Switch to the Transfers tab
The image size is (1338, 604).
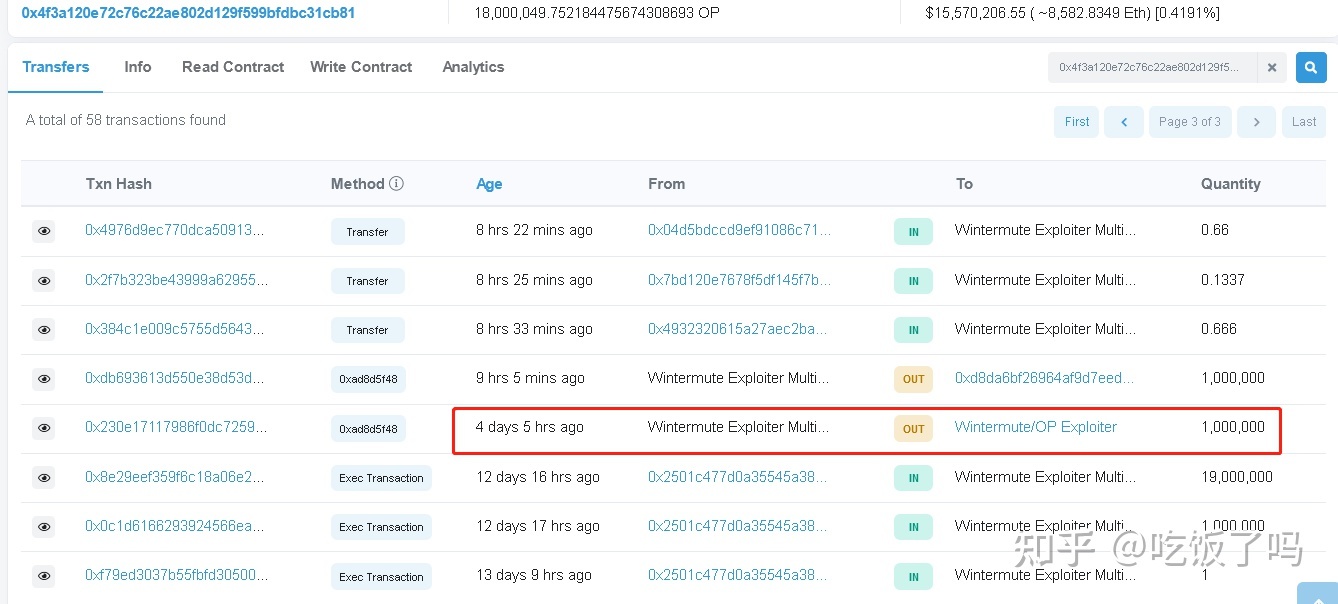point(56,67)
